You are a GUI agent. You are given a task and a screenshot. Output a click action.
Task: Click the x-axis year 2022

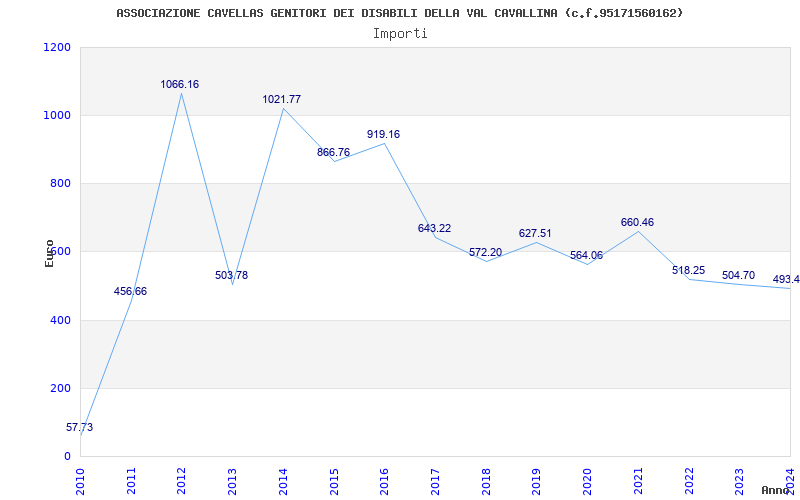tap(688, 481)
